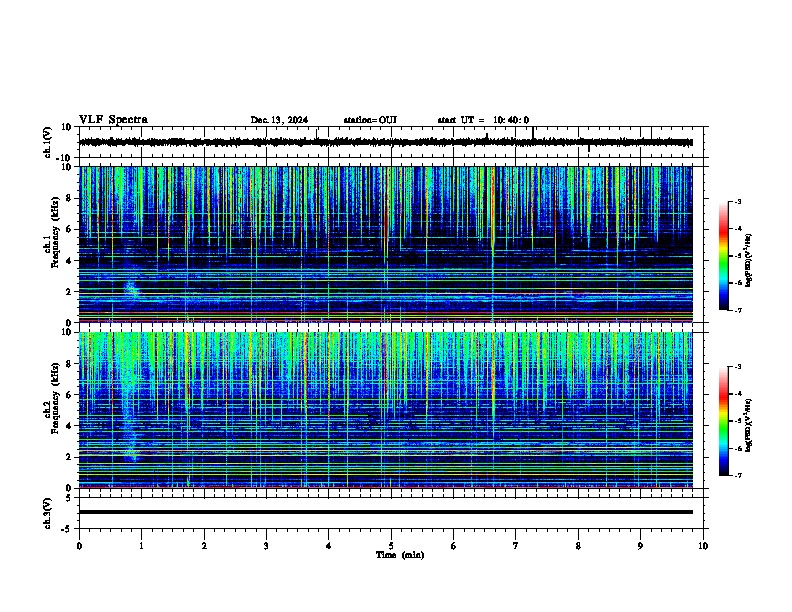Click the 5 tick on ch.3(V) axis

pyautogui.click(x=69, y=498)
